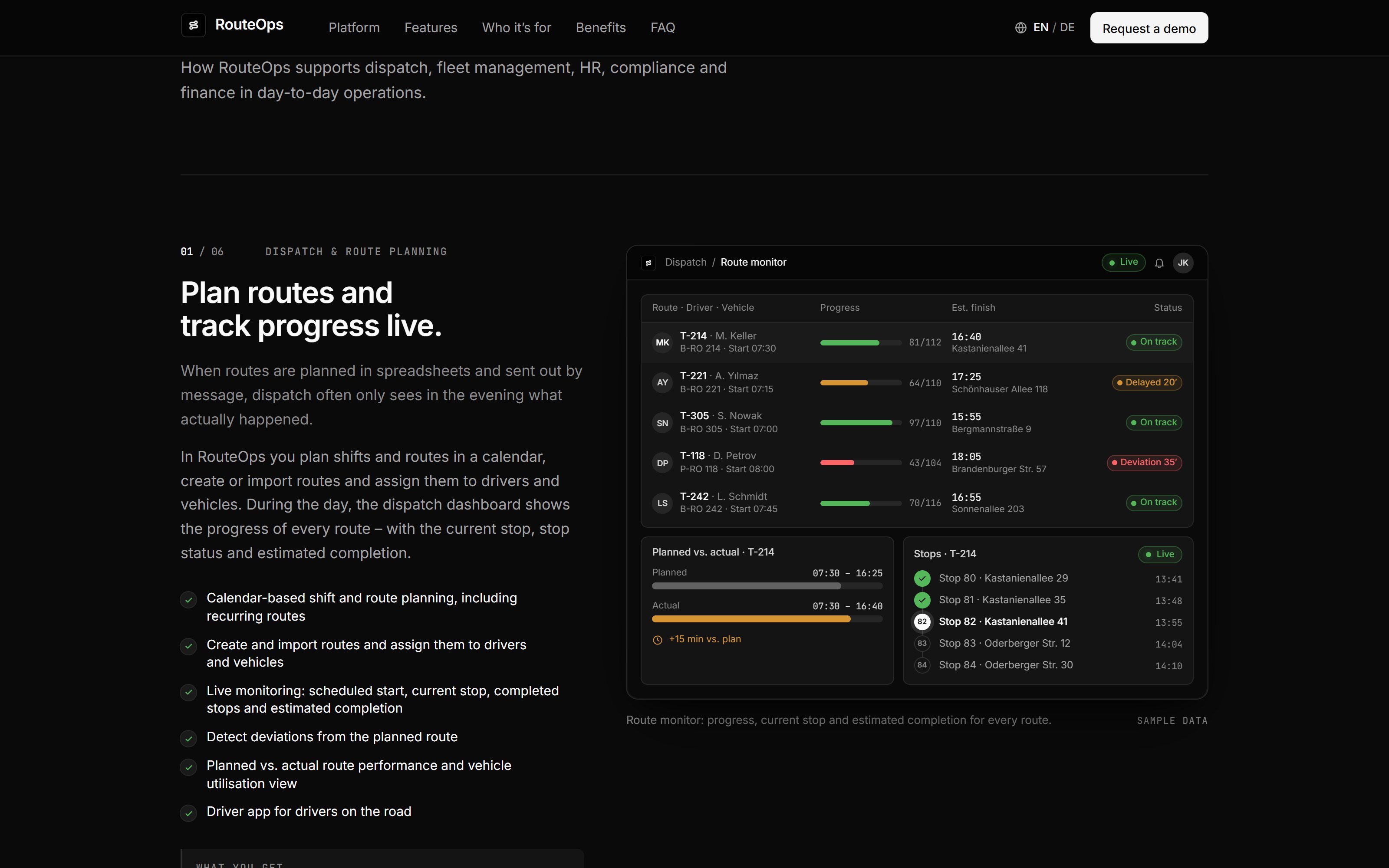Screen dimensions: 1389x868
Task: Click the LS driver avatar
Action: click(662, 503)
